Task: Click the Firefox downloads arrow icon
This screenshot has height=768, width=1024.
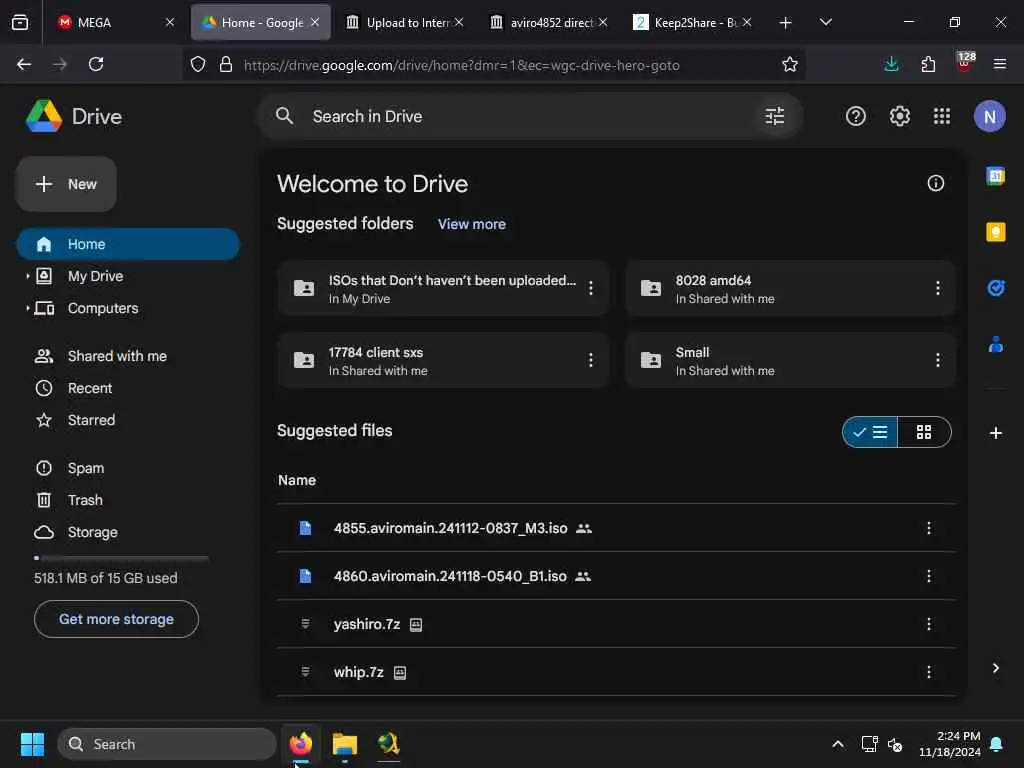Action: click(x=891, y=64)
